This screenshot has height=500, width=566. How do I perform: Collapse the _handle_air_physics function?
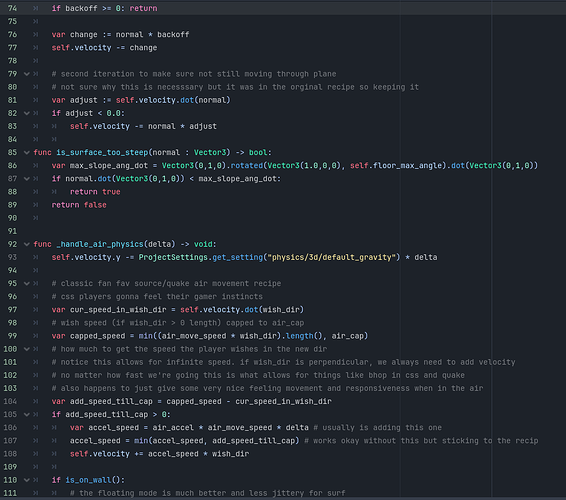pos(27,244)
